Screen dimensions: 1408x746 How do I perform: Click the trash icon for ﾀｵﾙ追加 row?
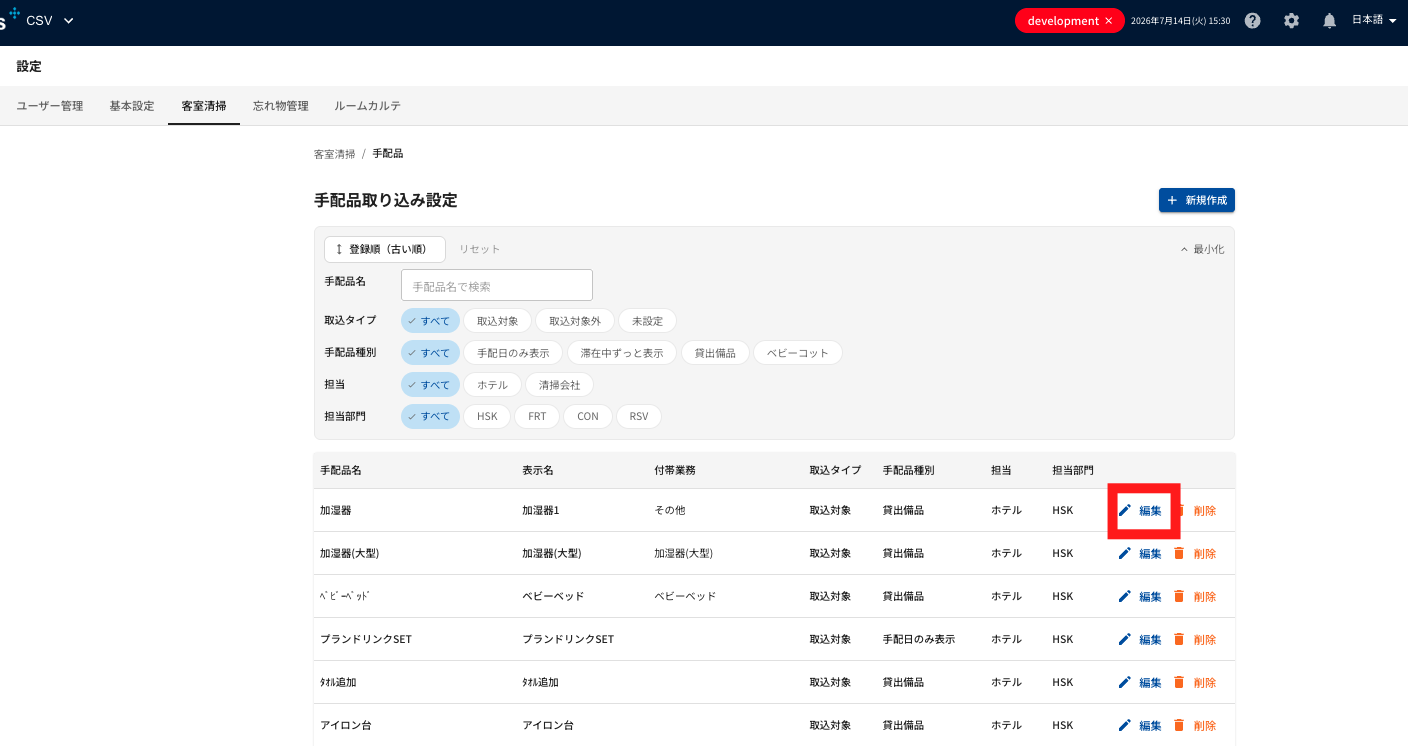(x=1178, y=682)
